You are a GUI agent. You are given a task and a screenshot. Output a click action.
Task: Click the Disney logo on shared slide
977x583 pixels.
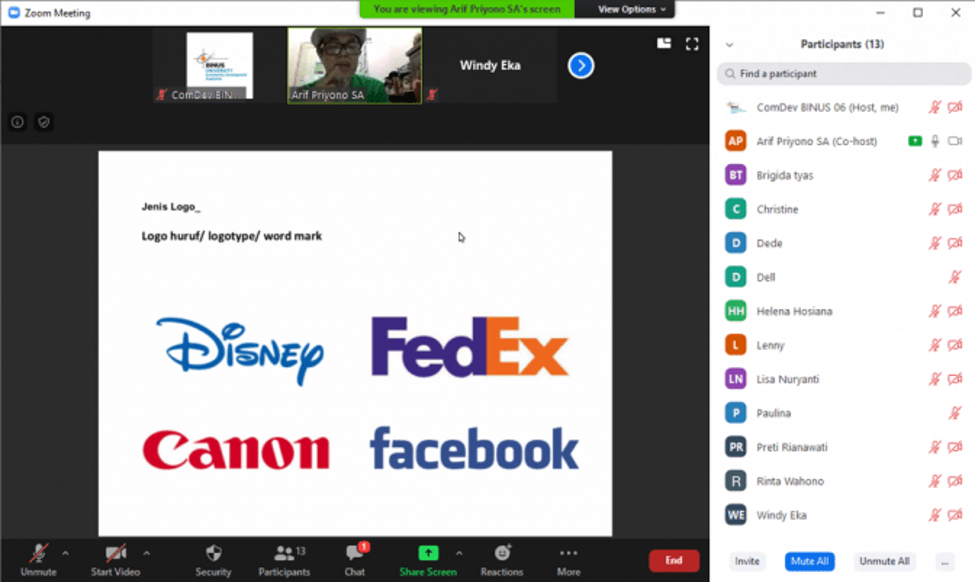tap(240, 351)
